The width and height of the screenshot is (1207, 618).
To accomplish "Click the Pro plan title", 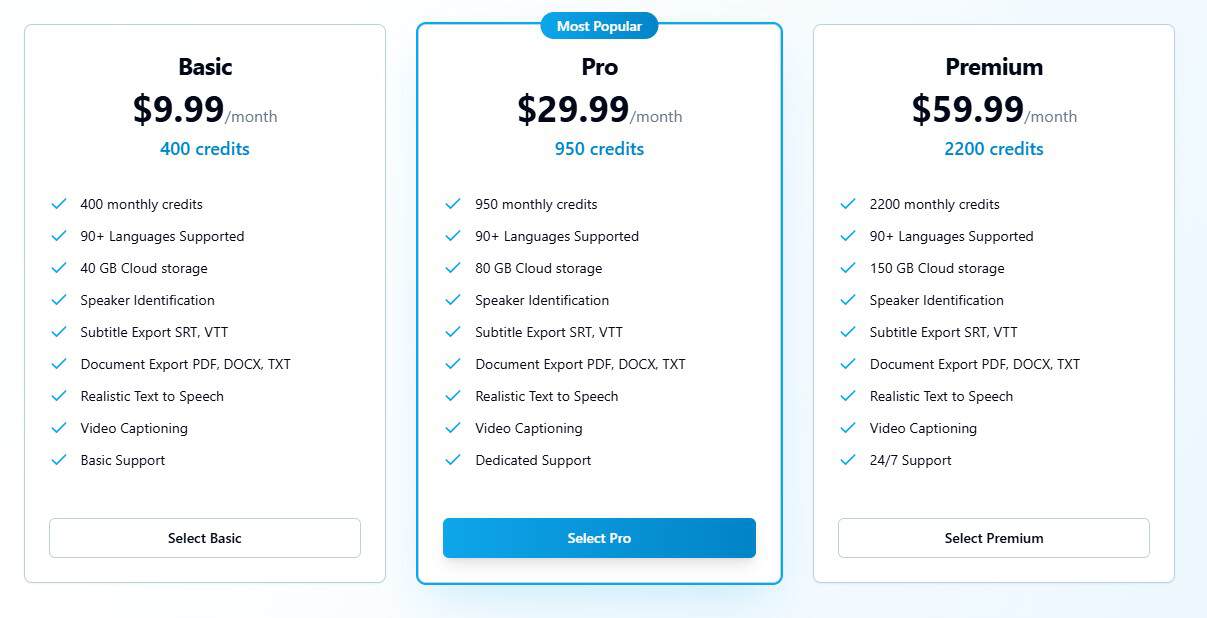I will coord(599,67).
